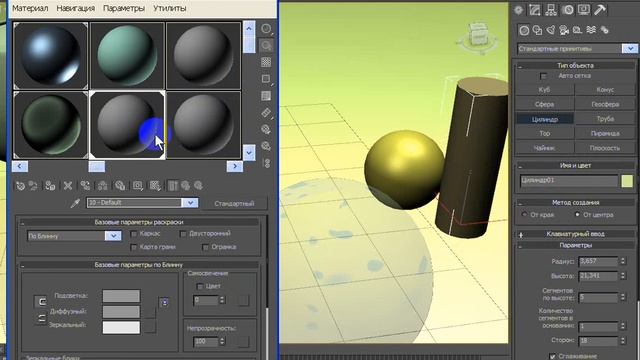This screenshot has height=360, width=640.
Task: Select the Geometry category icon
Action: click(x=524, y=30)
